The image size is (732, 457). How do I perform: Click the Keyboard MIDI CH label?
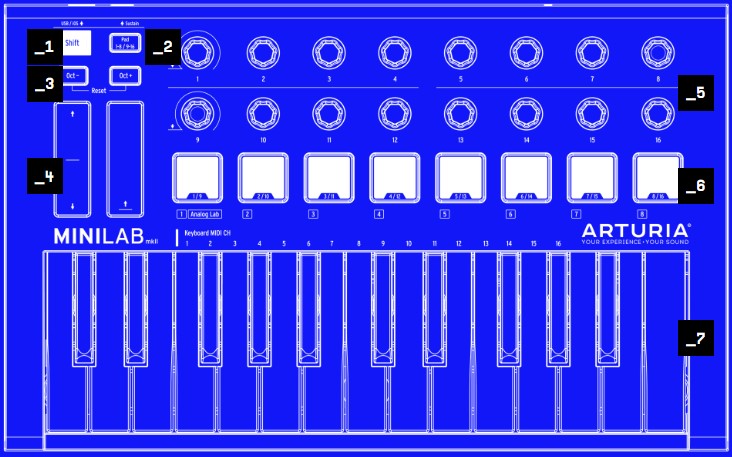tap(208, 233)
